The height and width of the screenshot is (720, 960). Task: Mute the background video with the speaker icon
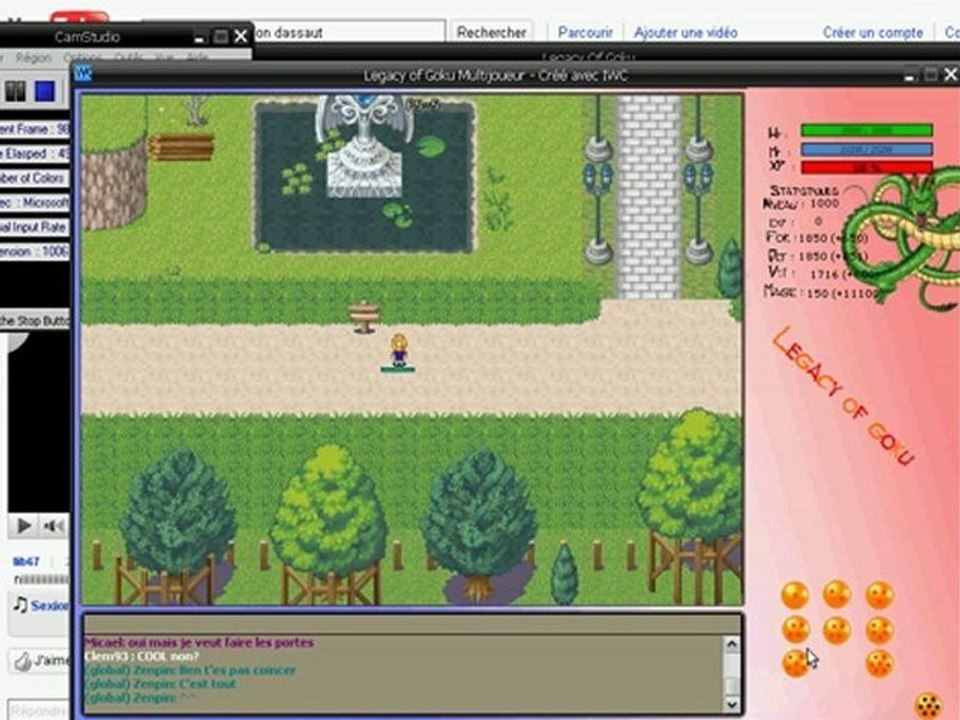54,525
